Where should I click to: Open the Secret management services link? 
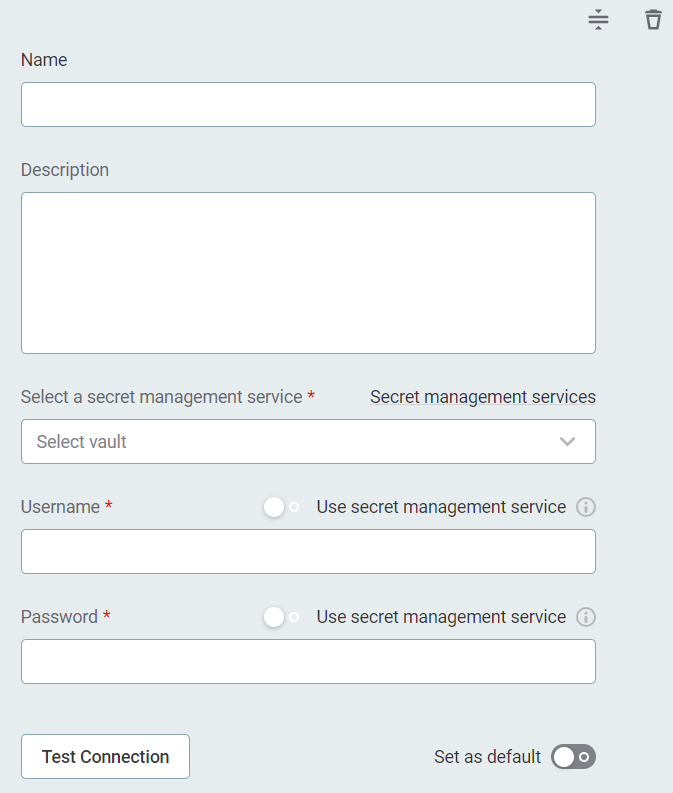pyautogui.click(x=482, y=397)
